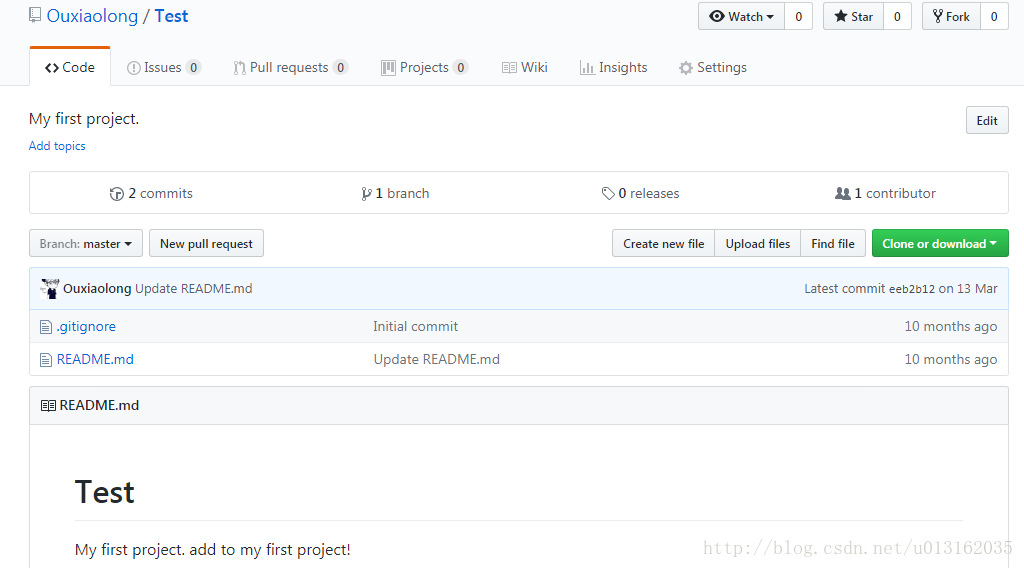Open the Initial commit message link

415,326
